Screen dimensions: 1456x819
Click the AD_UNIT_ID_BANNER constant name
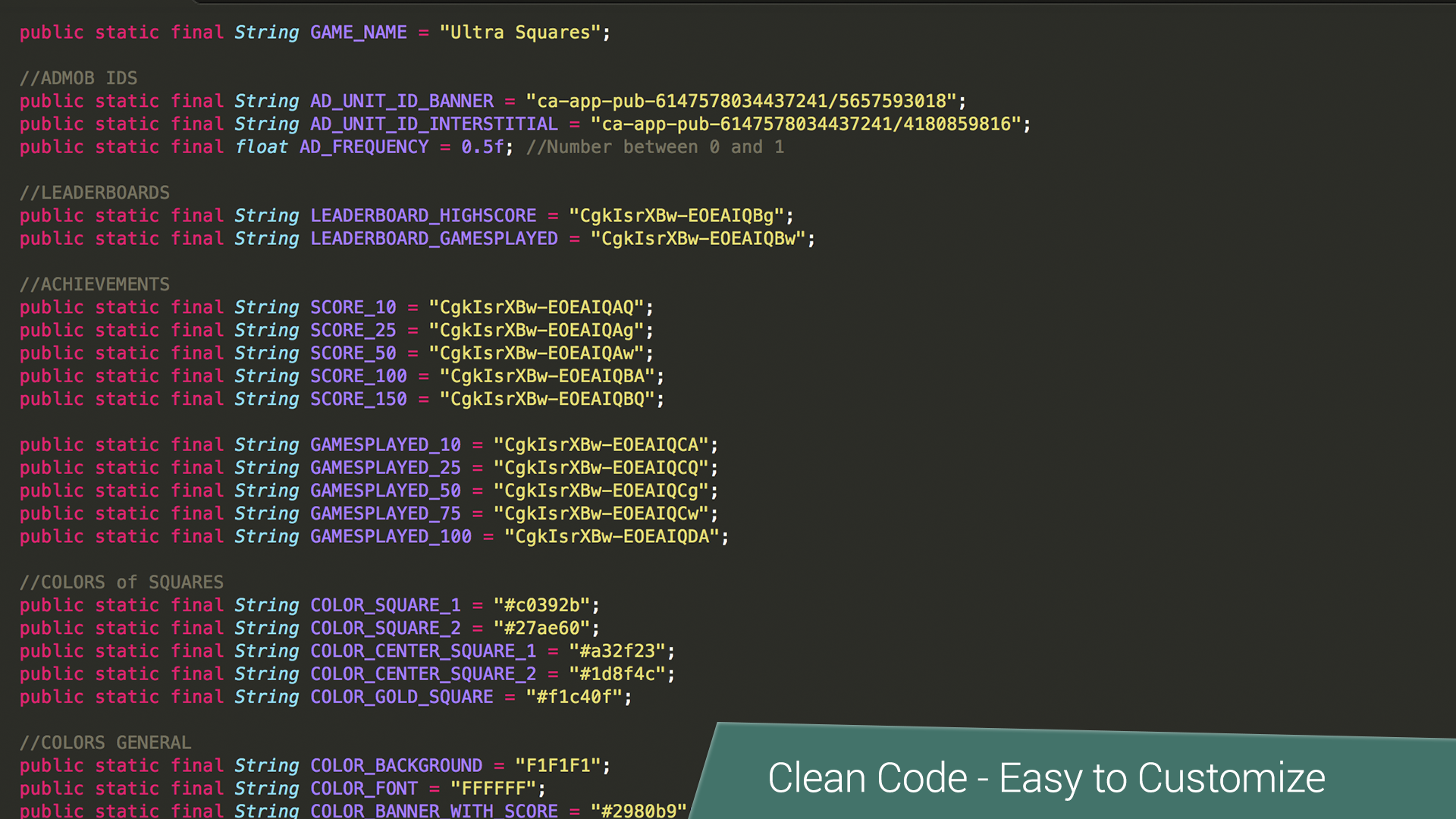[401, 102]
